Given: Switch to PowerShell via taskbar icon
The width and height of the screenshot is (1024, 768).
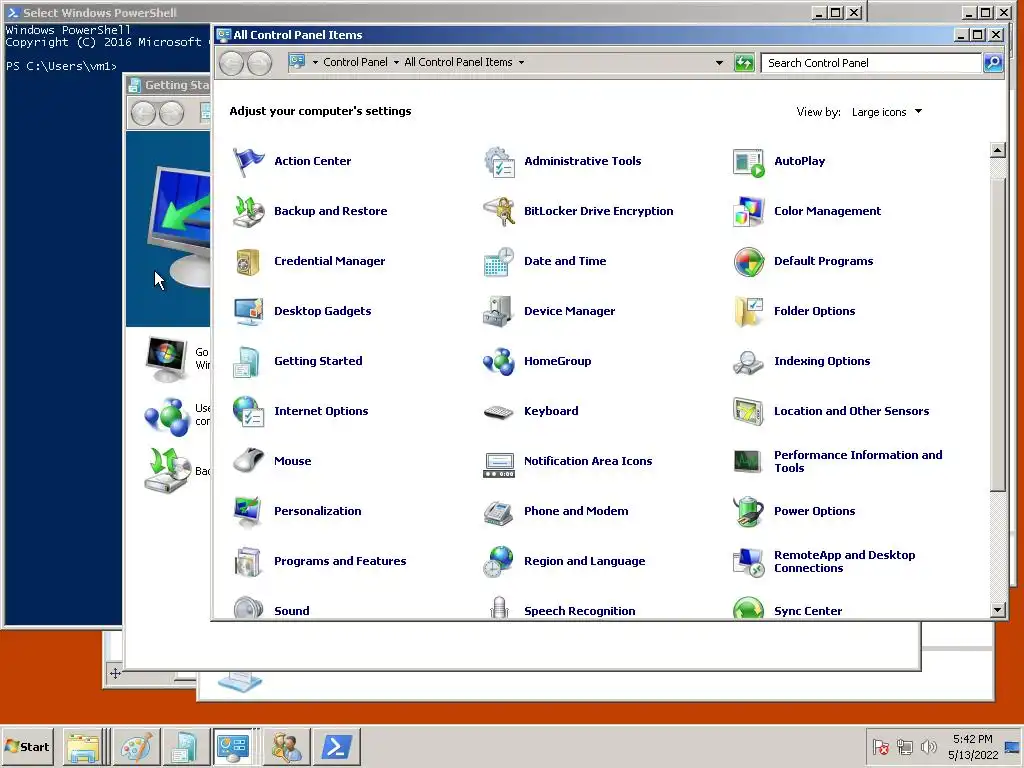Looking at the screenshot, I should pos(336,746).
